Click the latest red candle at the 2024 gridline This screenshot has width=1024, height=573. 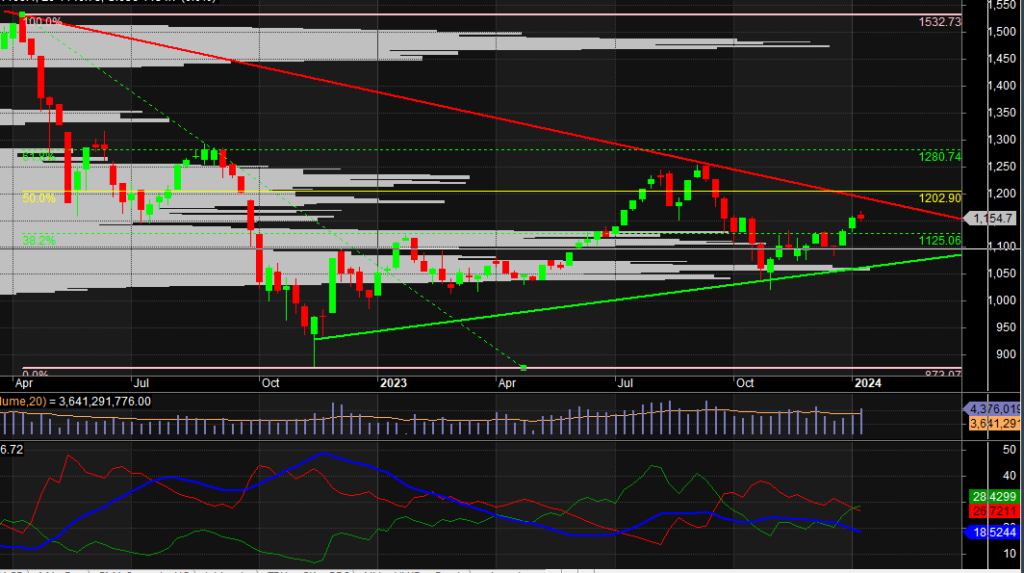pyautogui.click(x=861, y=216)
